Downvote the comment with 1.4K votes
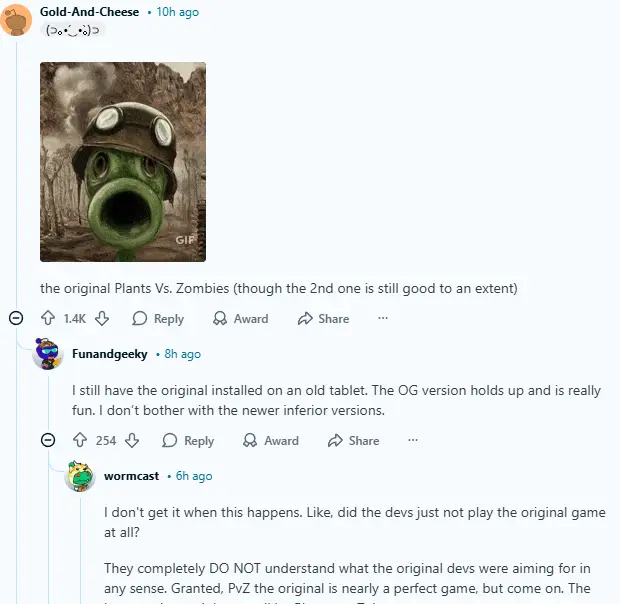620x604 pixels. (x=102, y=318)
